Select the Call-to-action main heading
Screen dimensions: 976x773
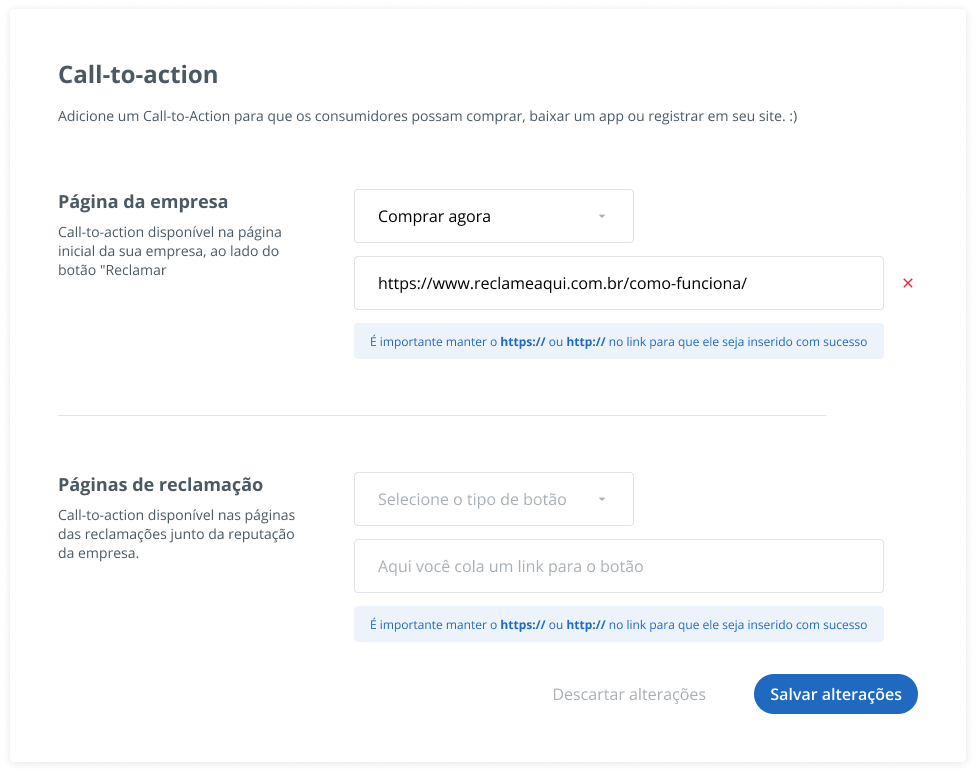coord(138,75)
